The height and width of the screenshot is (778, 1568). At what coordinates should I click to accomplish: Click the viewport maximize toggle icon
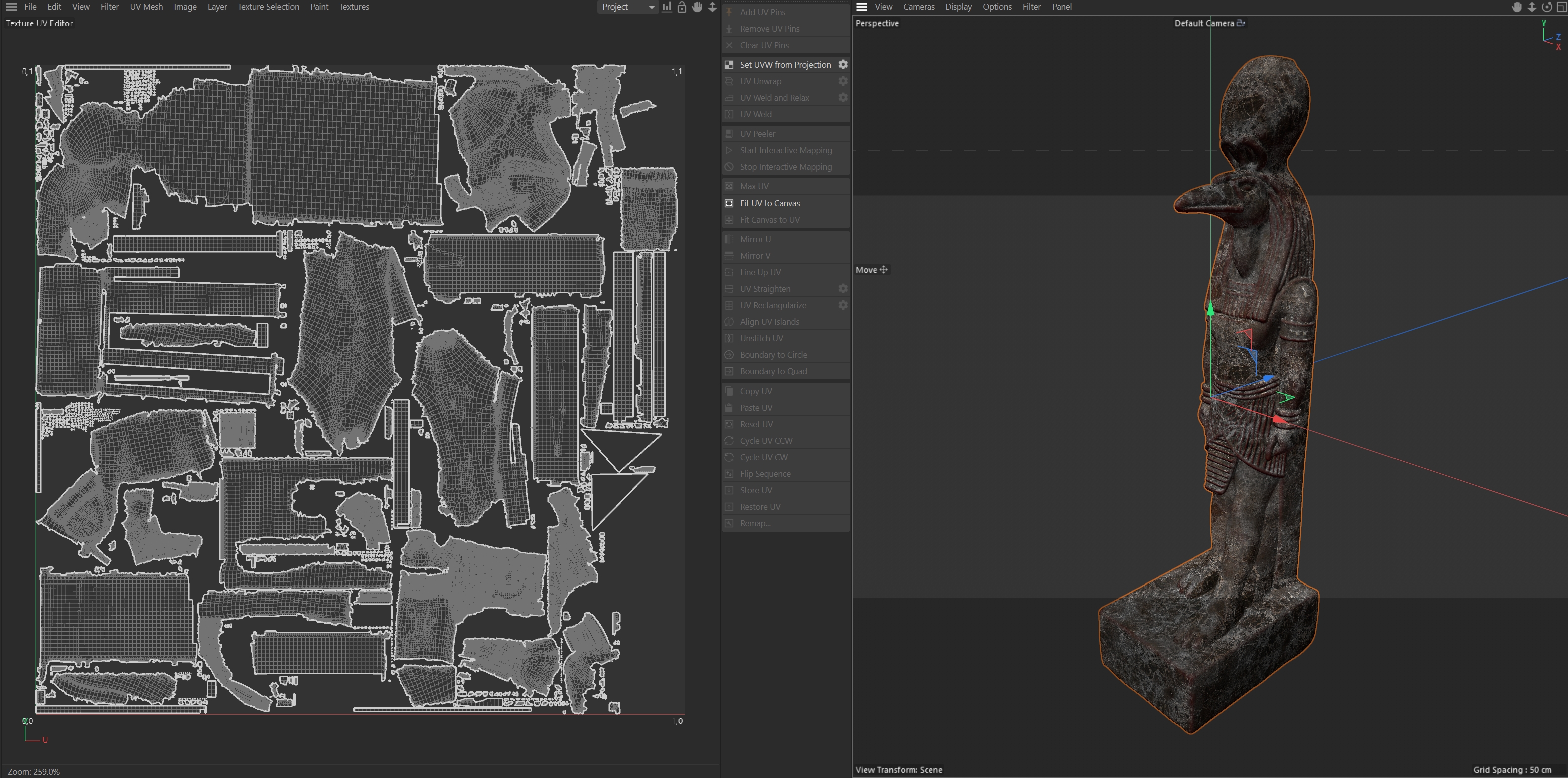pos(1561,7)
